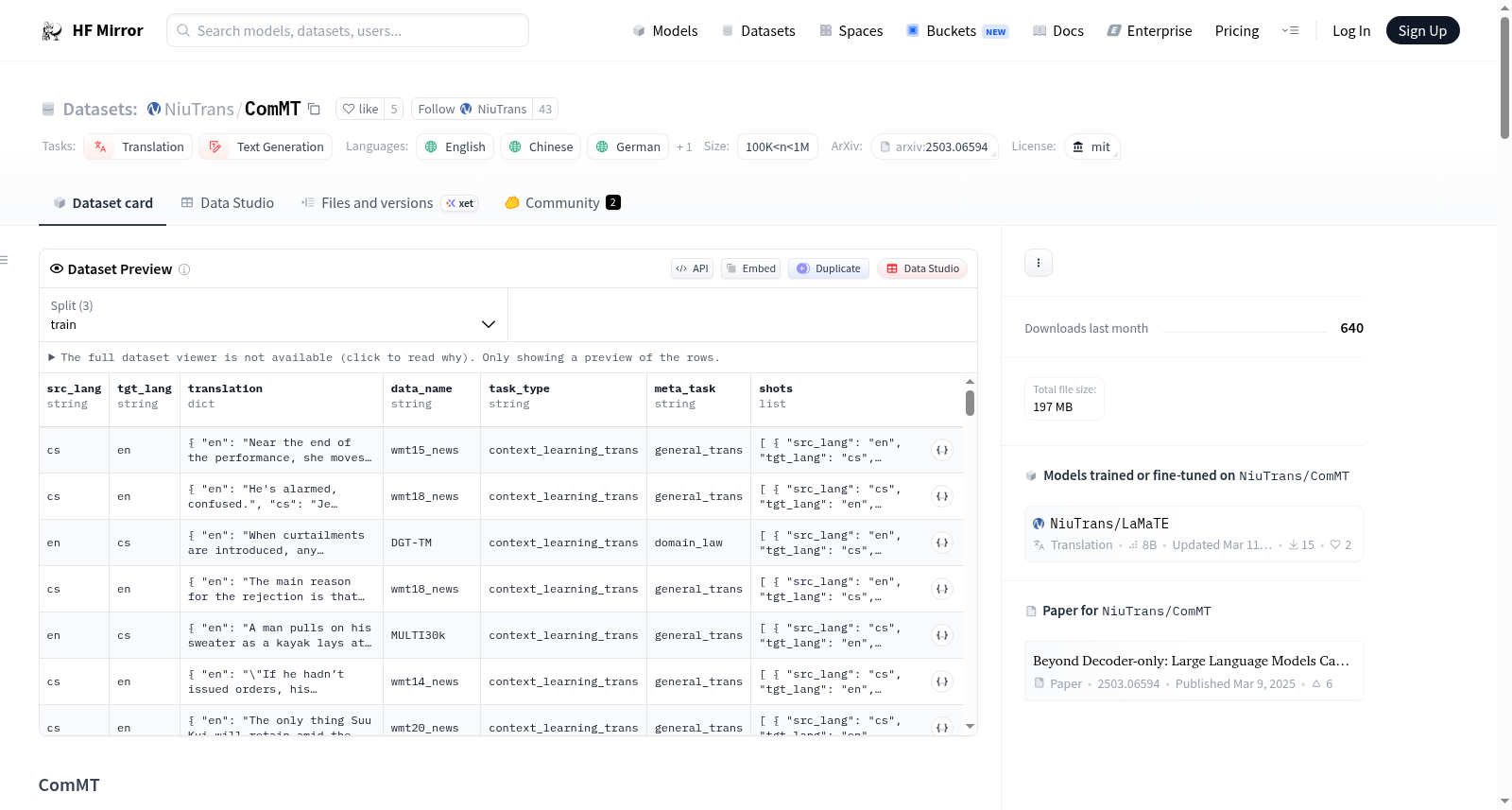Image resolution: width=1512 pixels, height=810 pixels.
Task: Click the Duplicate button
Action: coord(829,268)
